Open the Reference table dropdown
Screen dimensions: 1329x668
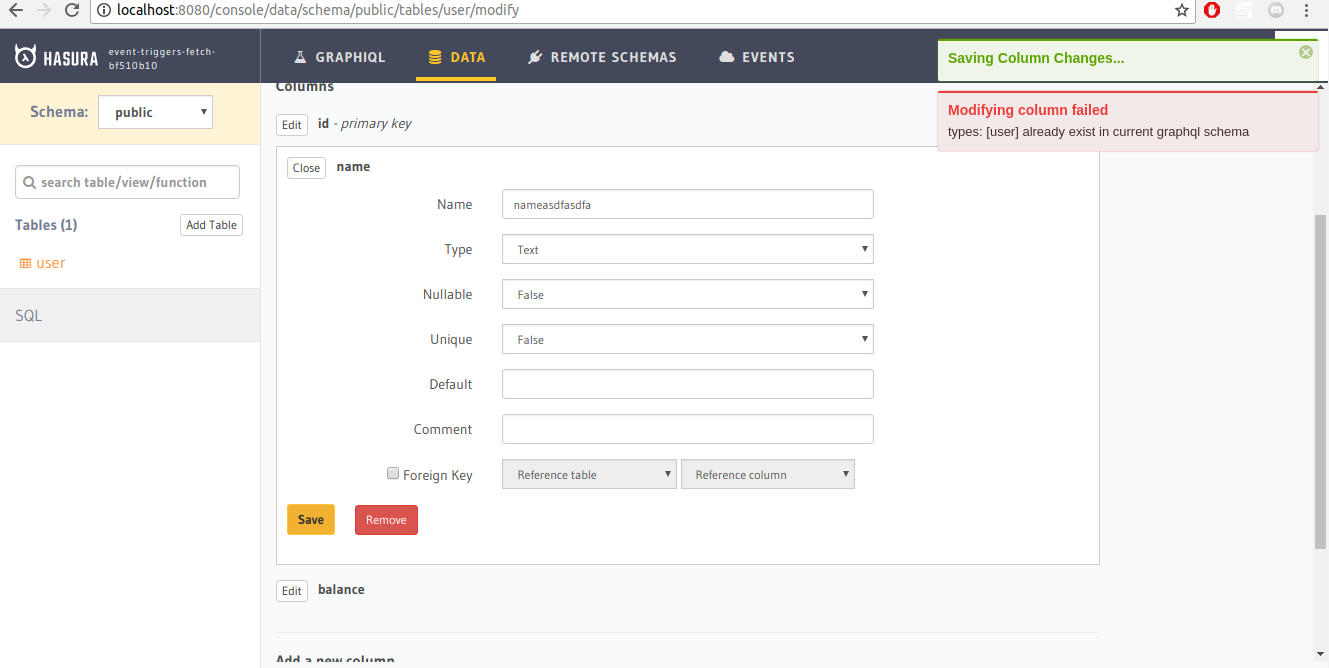click(588, 473)
